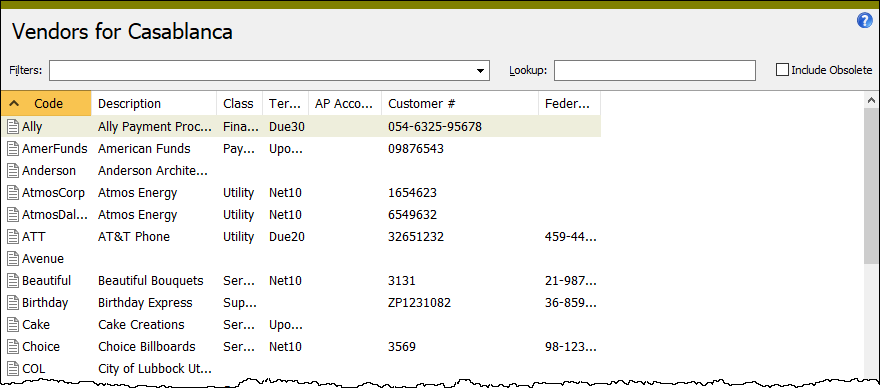
Task: Click the City of Lubbock Ut... description
Action: [155, 368]
